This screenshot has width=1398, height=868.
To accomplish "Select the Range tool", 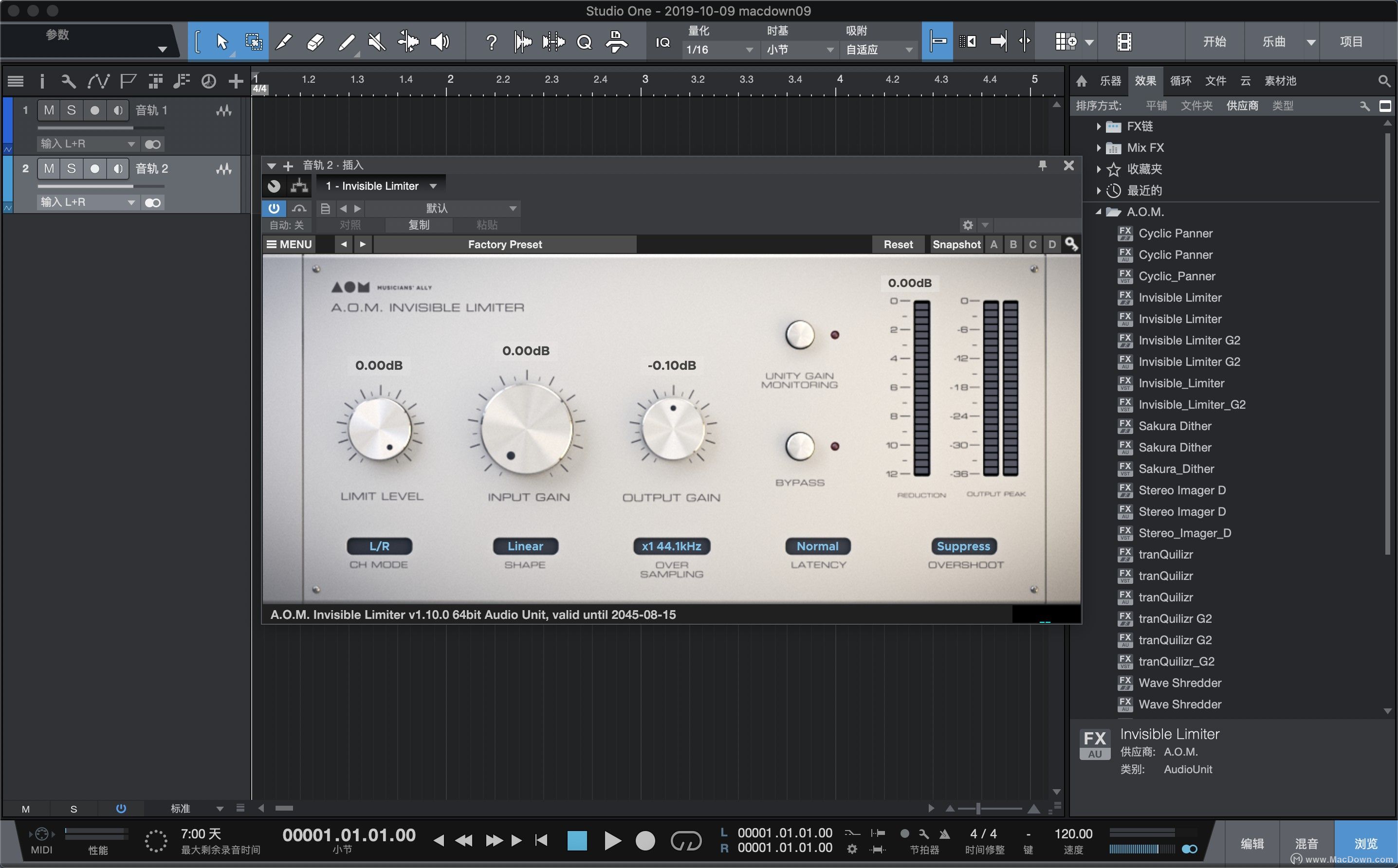I will point(253,41).
